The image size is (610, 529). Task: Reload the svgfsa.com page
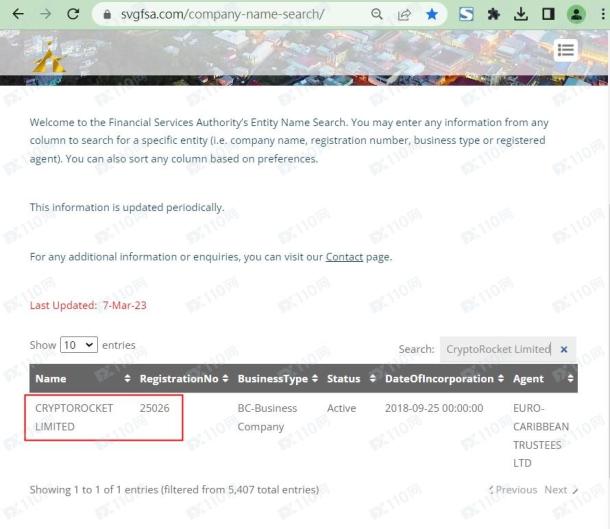(x=73, y=14)
